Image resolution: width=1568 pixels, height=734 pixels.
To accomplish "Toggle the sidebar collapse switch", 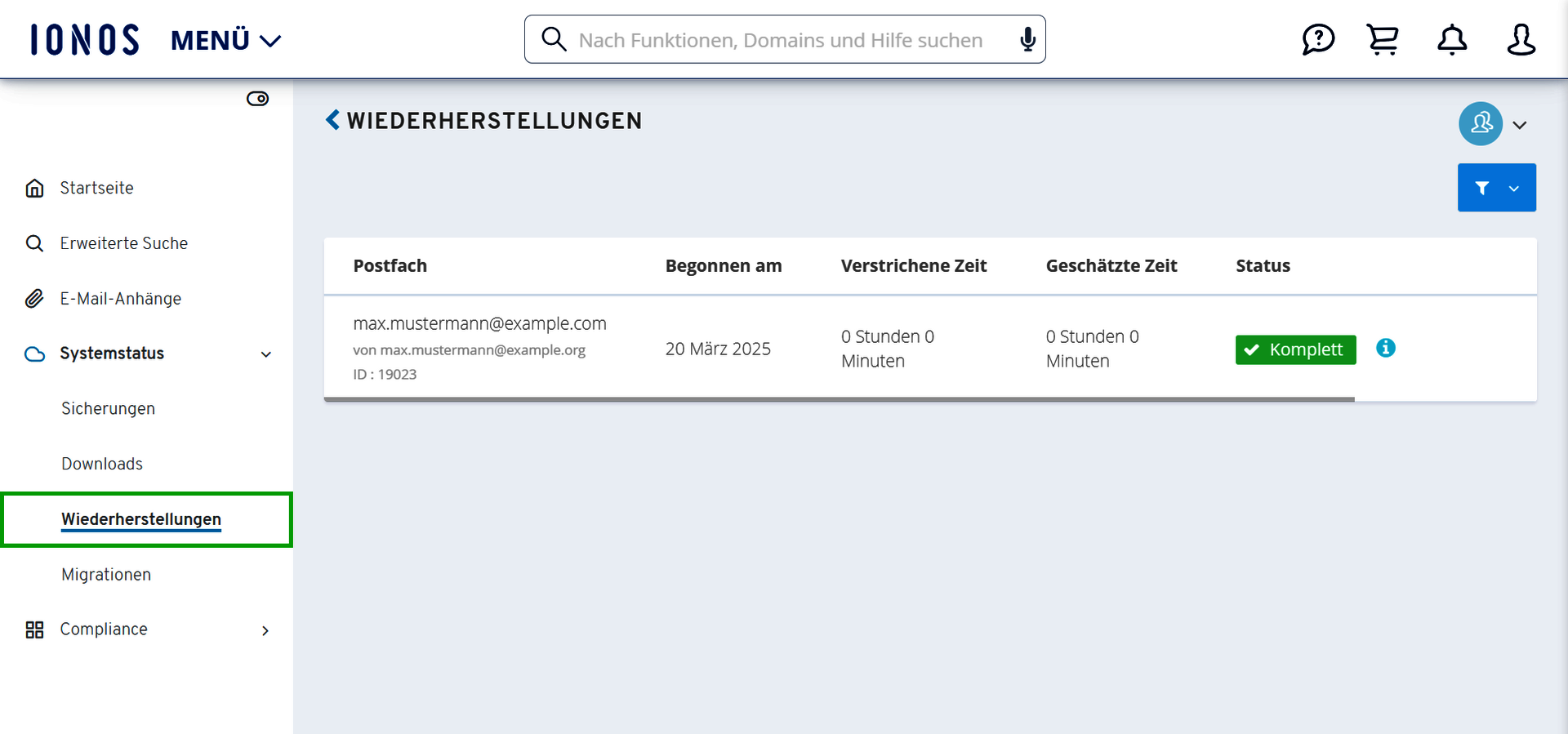I will coord(257,99).
